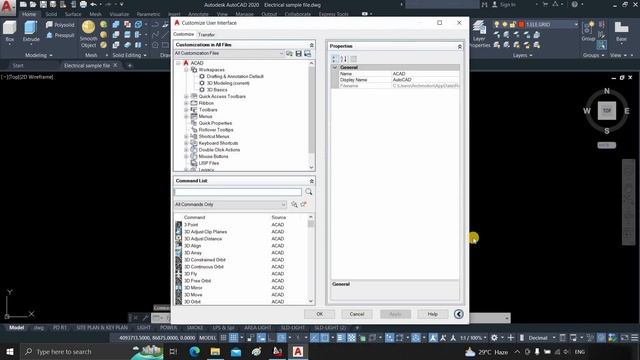The width and height of the screenshot is (640, 360).
Task: Select the Smooth Object mesh tool
Action: (88, 34)
